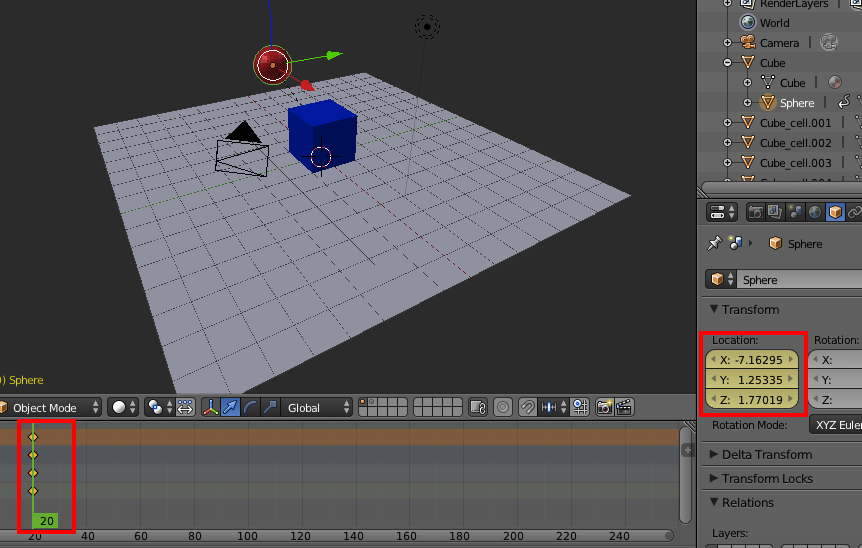The width and height of the screenshot is (862, 548).
Task: Activate the first scene layer button
Action: [x=362, y=403]
